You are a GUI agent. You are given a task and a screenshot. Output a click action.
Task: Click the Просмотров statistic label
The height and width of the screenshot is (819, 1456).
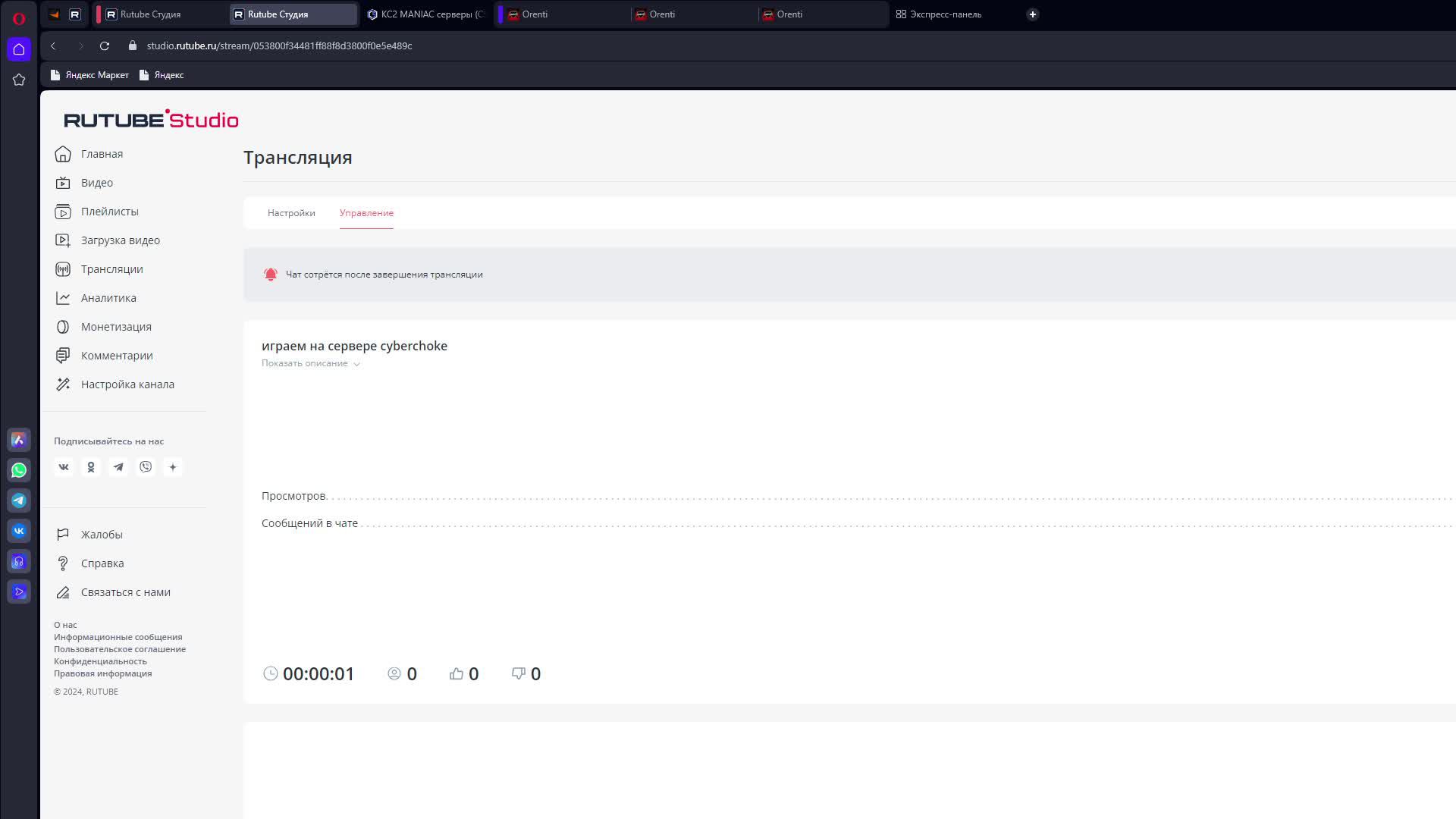click(x=293, y=496)
